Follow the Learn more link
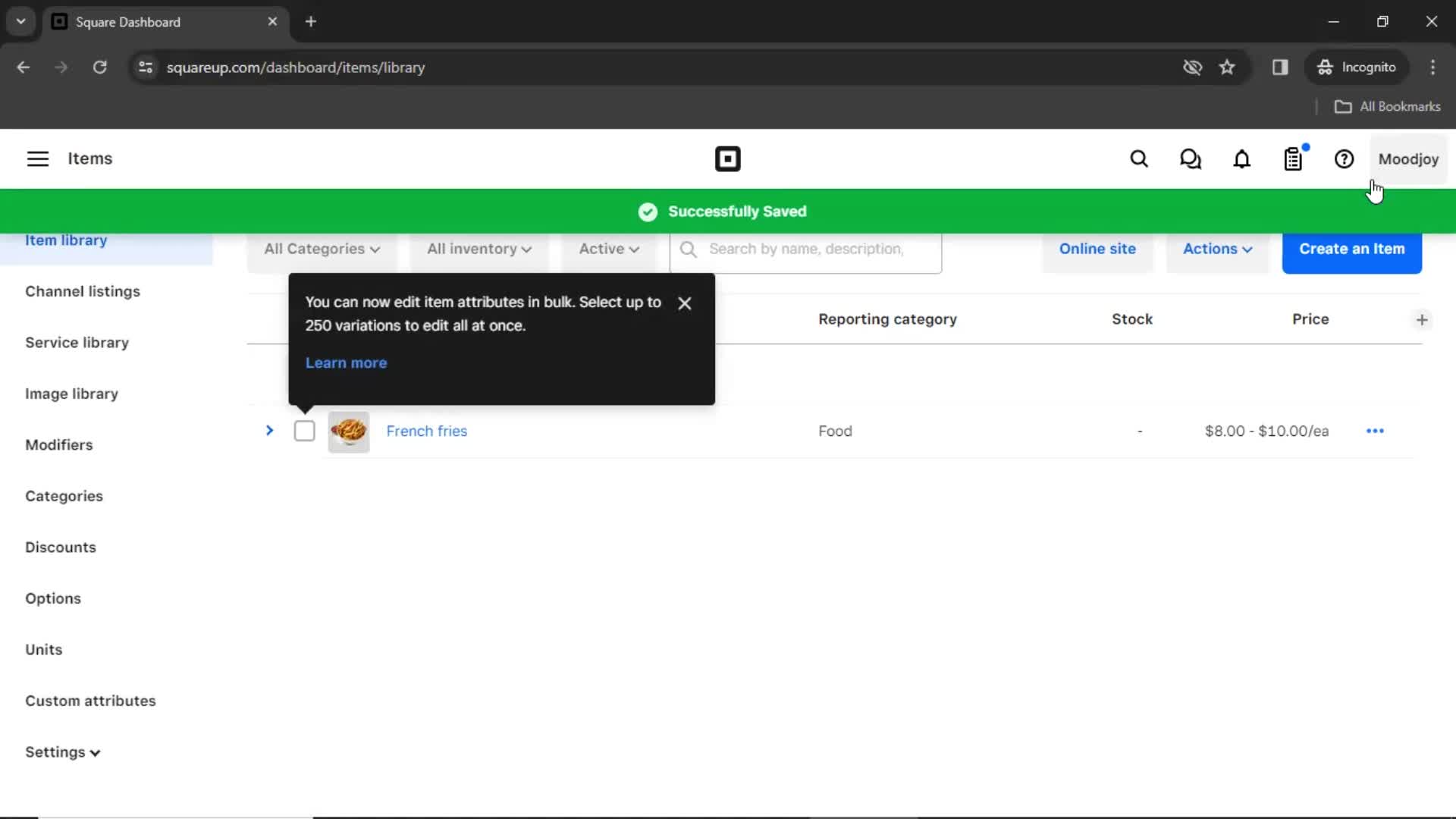1456x819 pixels. tap(346, 363)
